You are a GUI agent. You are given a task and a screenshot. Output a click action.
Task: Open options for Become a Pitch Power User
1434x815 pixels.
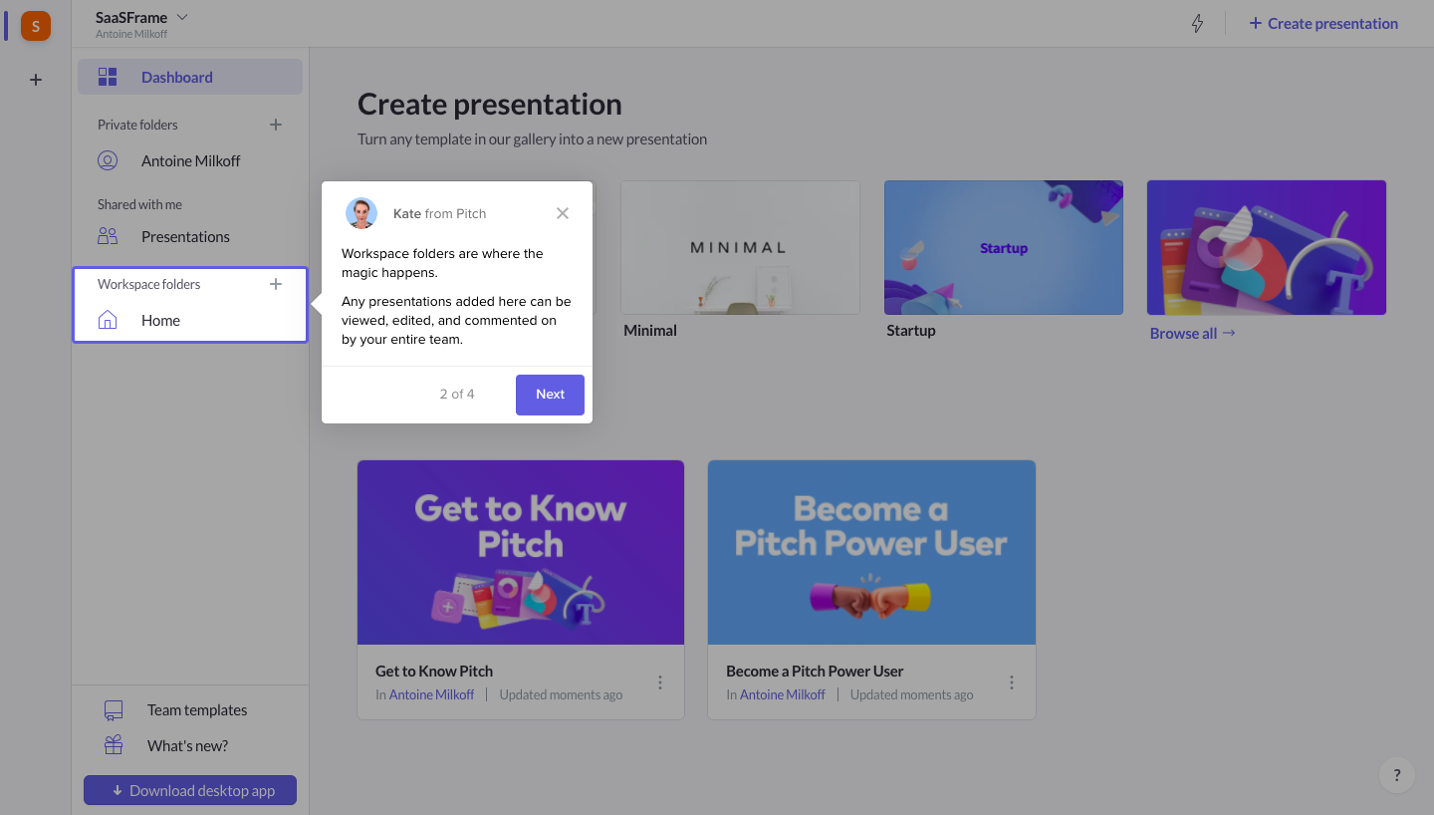(1011, 682)
